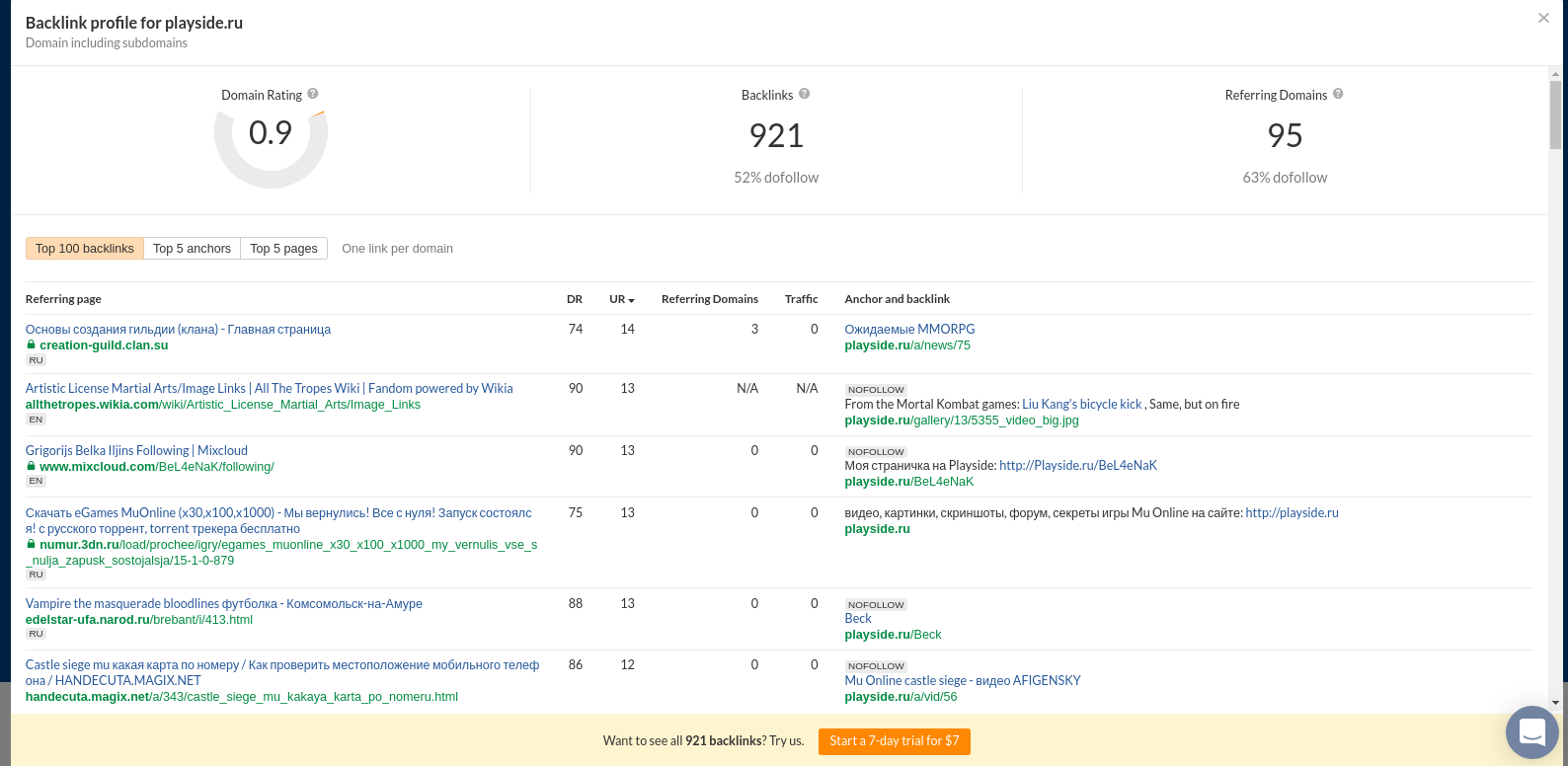Click the lock icon beside numur.3dn.ru
1568x766 pixels.
(32, 544)
